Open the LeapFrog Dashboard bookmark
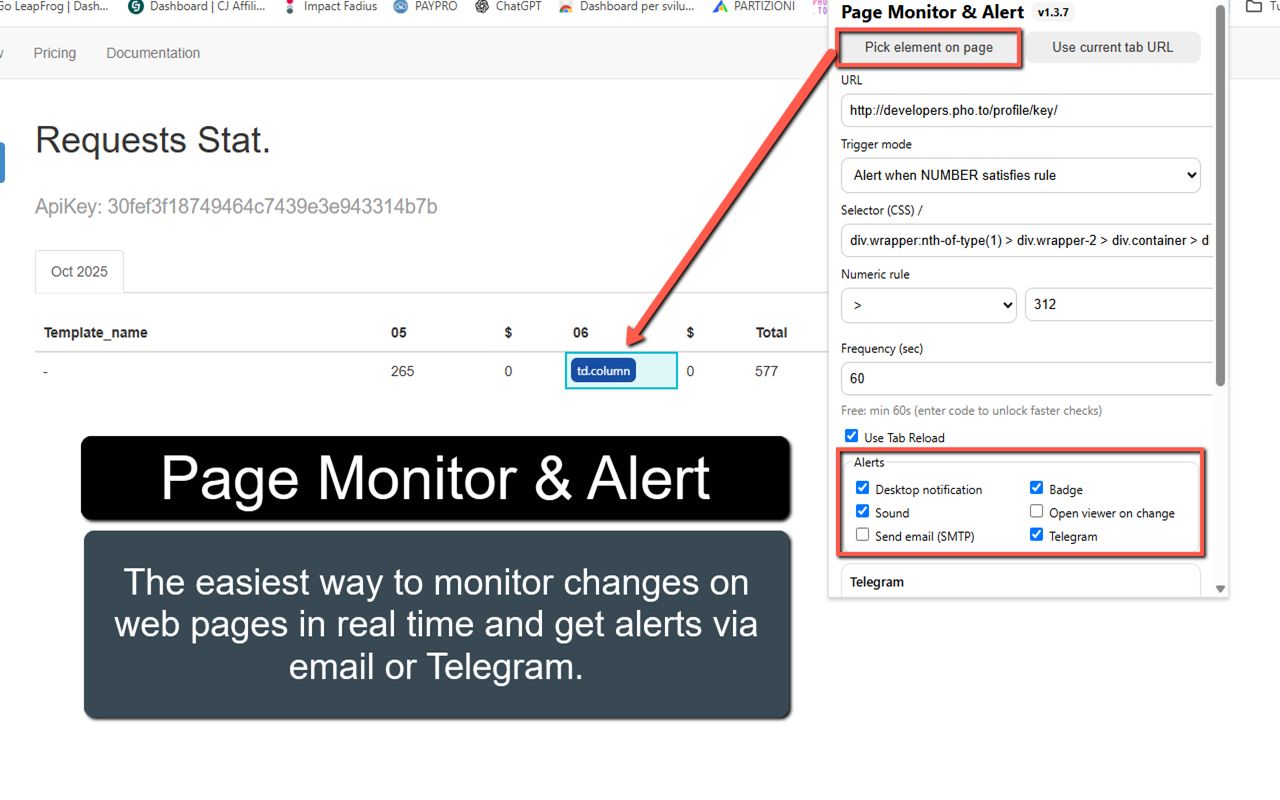The width and height of the screenshot is (1280, 800). [55, 7]
